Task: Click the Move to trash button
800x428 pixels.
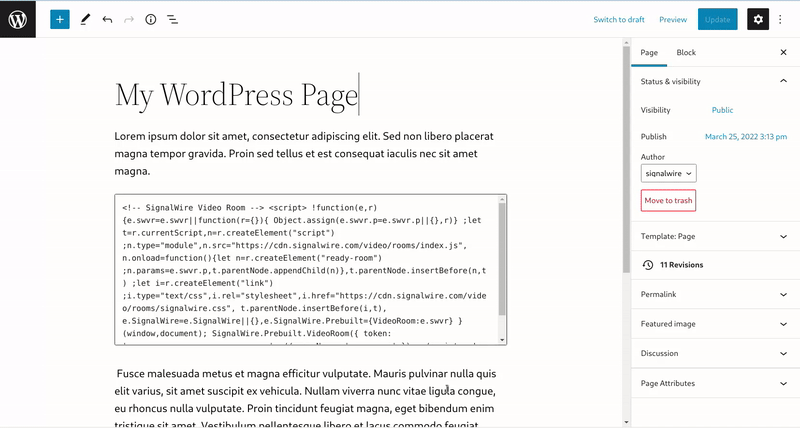Action: click(668, 201)
